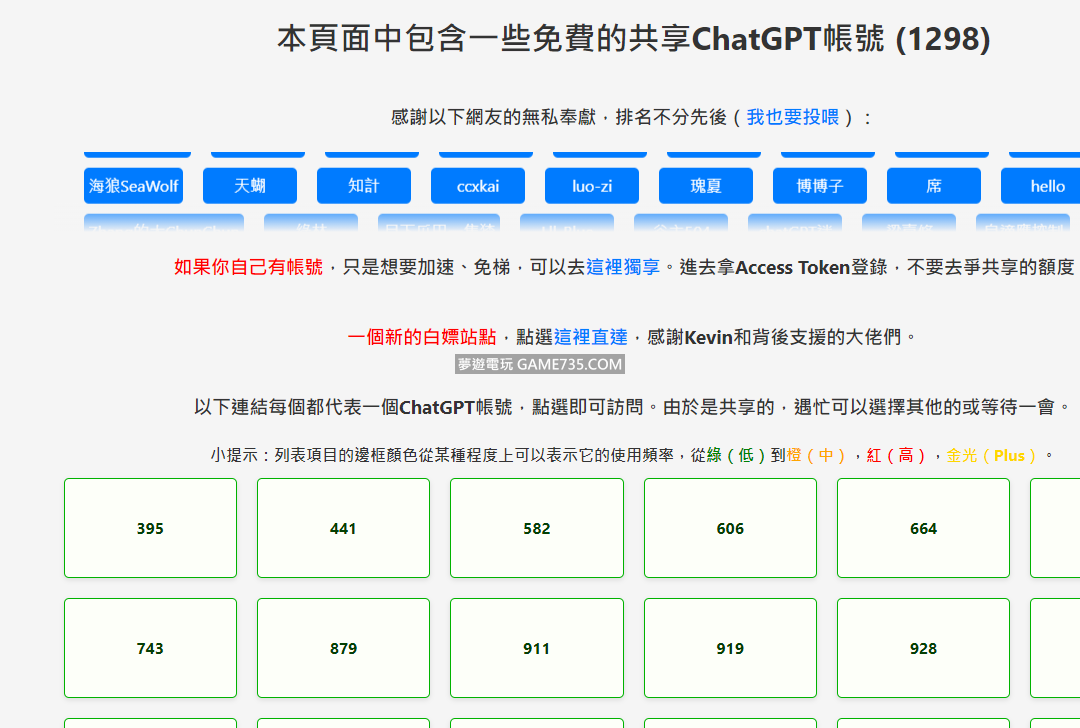The height and width of the screenshot is (728, 1080).
Task: Follow the 這裡獨享 link
Action: 623,267
